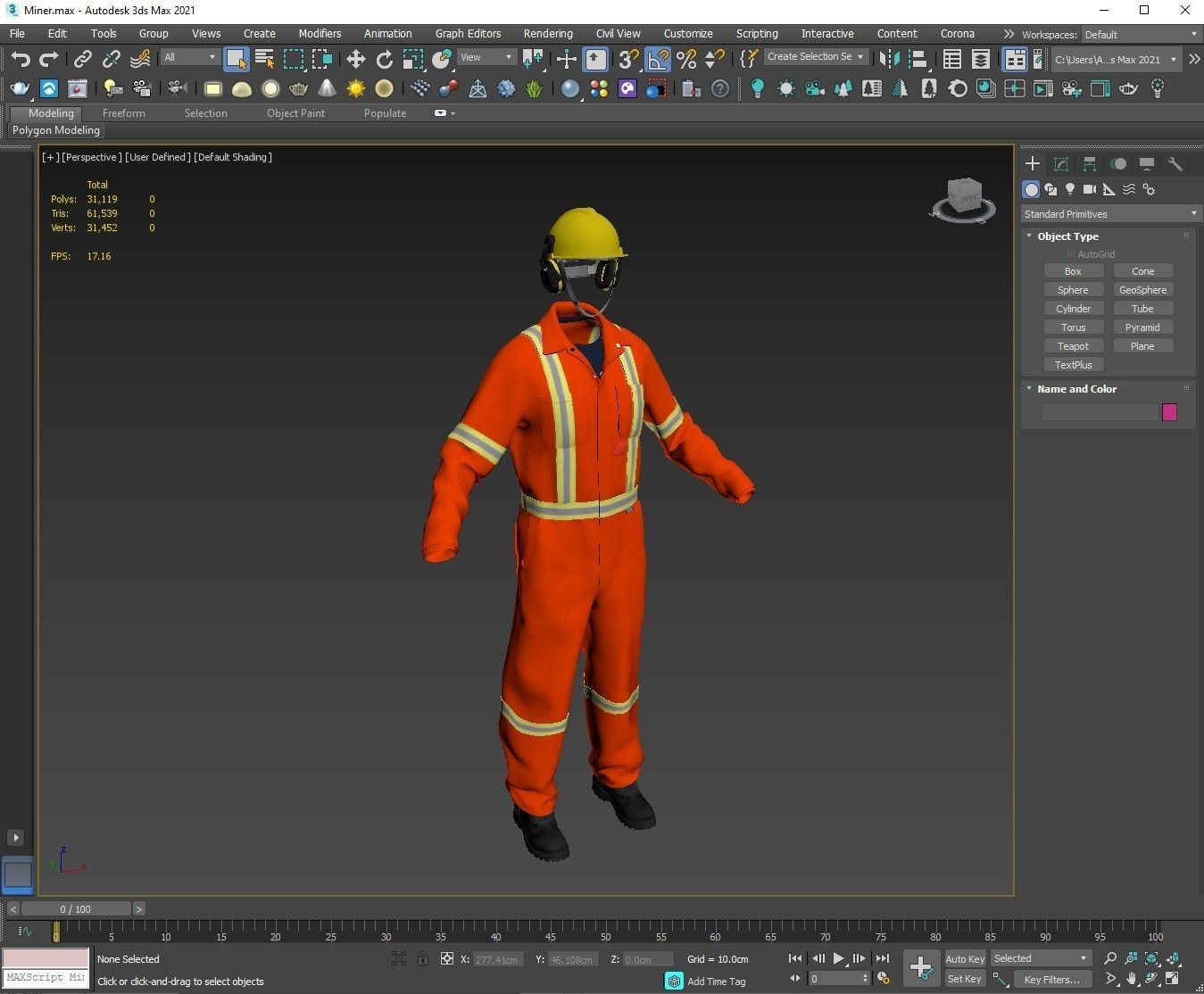Open the Rendering menu

pos(547,34)
